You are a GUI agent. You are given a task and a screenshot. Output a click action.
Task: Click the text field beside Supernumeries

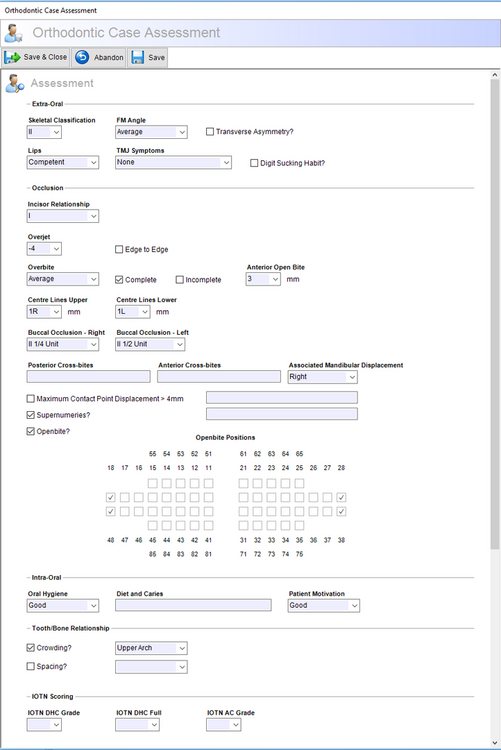(x=282, y=414)
